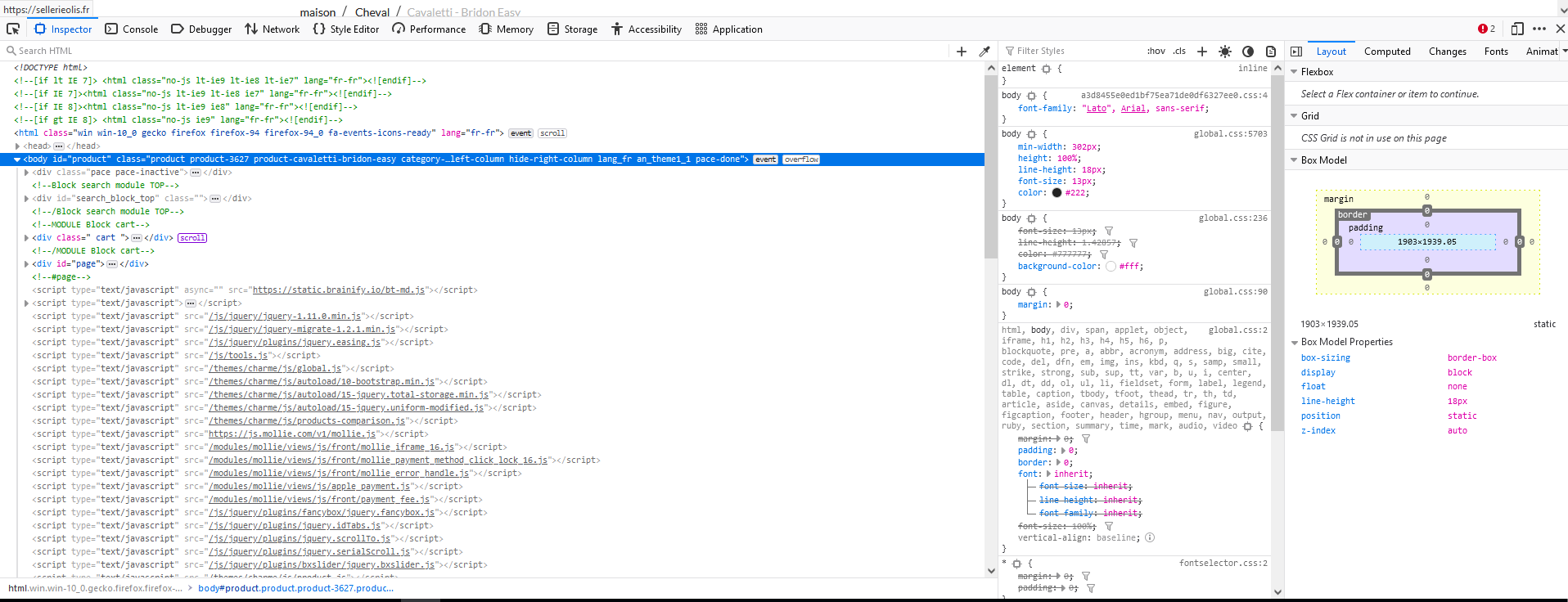Click the scroll badge on cart div
Image resolution: width=1568 pixels, height=602 pixels.
tap(192, 238)
